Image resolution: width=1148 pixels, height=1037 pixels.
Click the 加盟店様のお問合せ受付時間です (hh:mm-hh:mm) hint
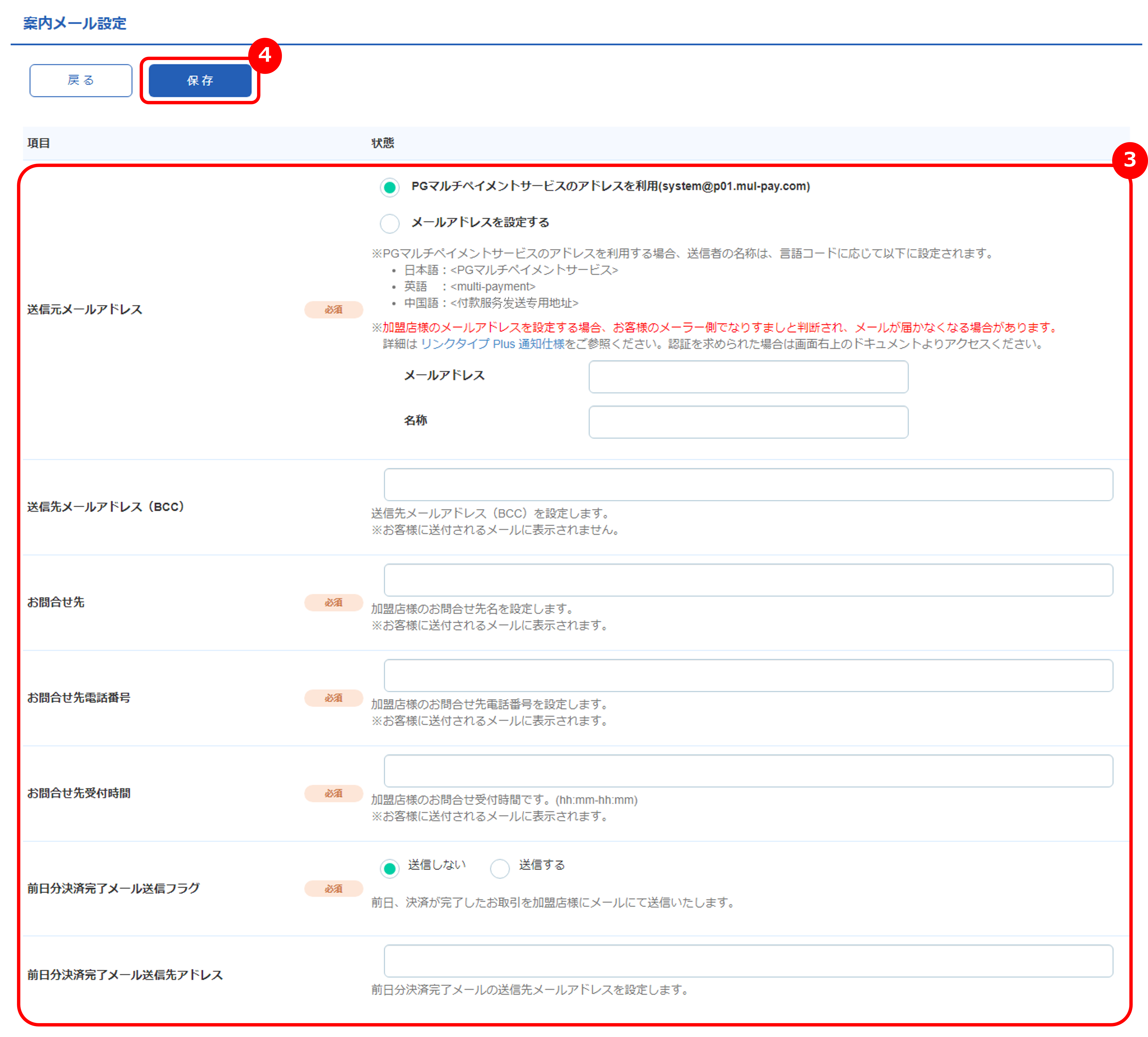coord(505,800)
